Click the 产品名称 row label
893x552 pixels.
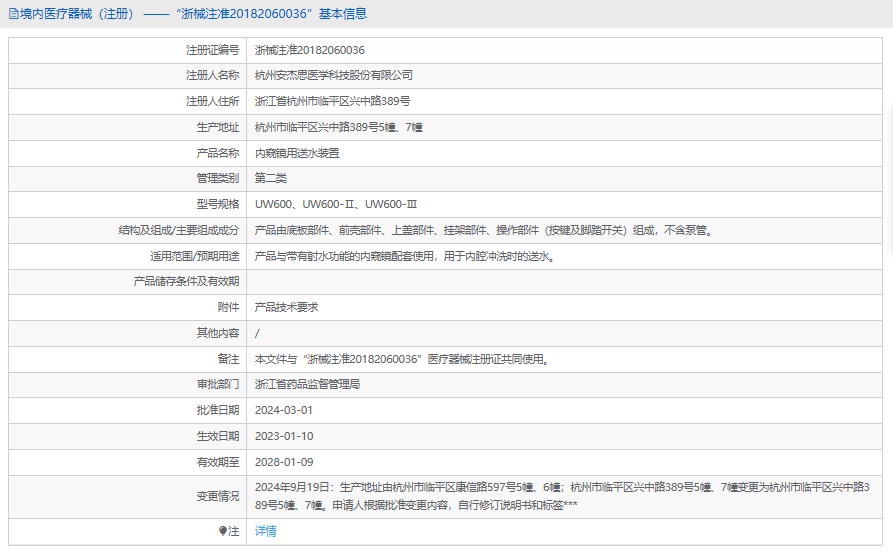[218, 153]
